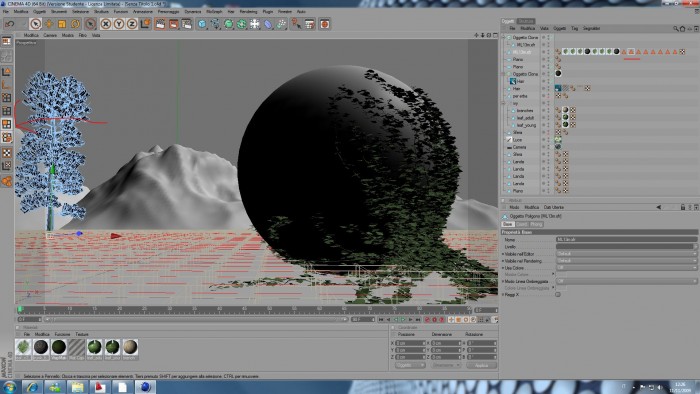Collapse the ivy object tree node

504,103
